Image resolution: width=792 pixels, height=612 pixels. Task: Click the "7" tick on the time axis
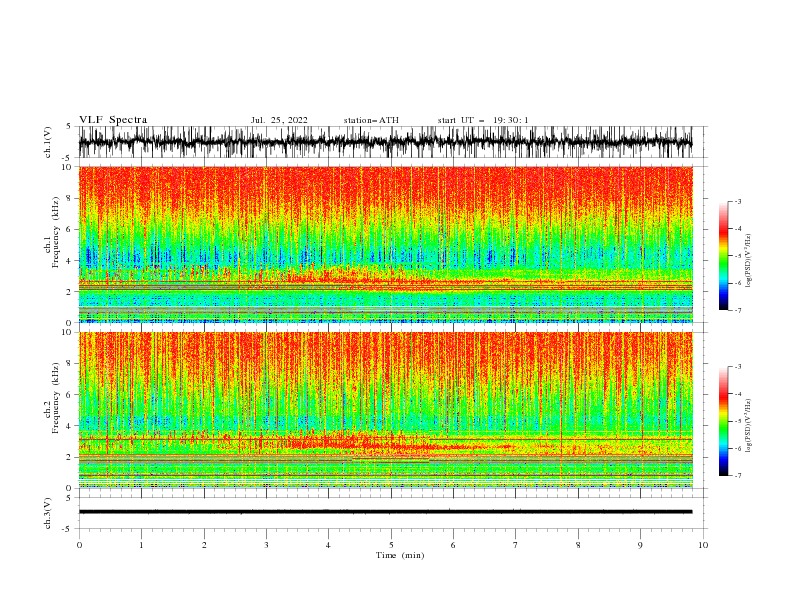click(516, 545)
